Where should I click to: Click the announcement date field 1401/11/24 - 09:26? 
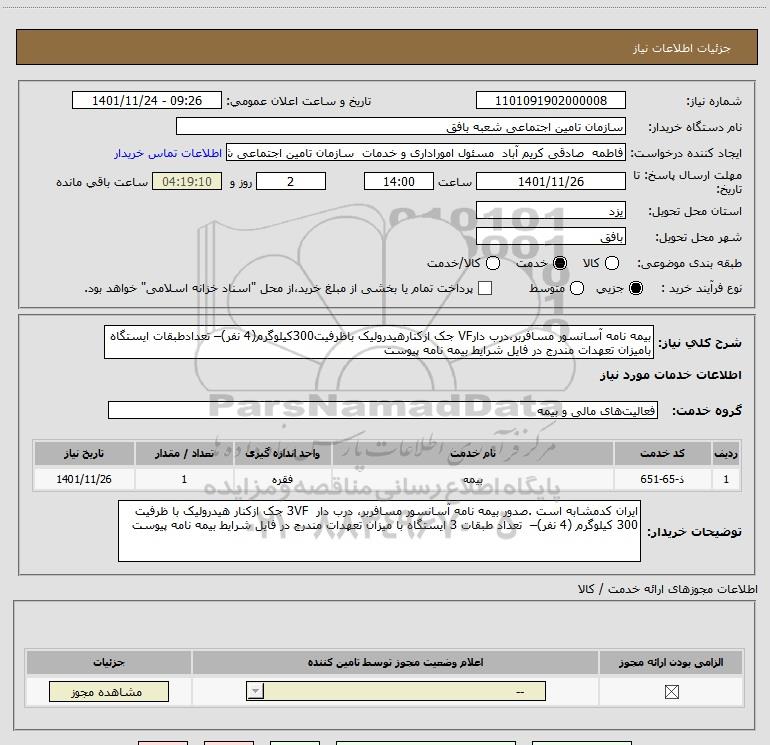pyautogui.click(x=147, y=100)
